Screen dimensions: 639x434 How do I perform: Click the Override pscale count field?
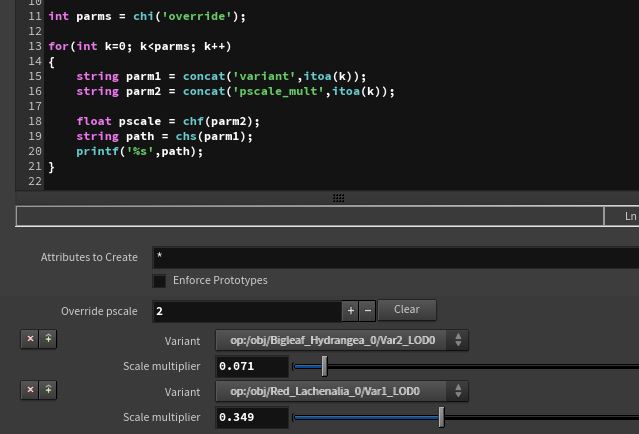coord(247,311)
